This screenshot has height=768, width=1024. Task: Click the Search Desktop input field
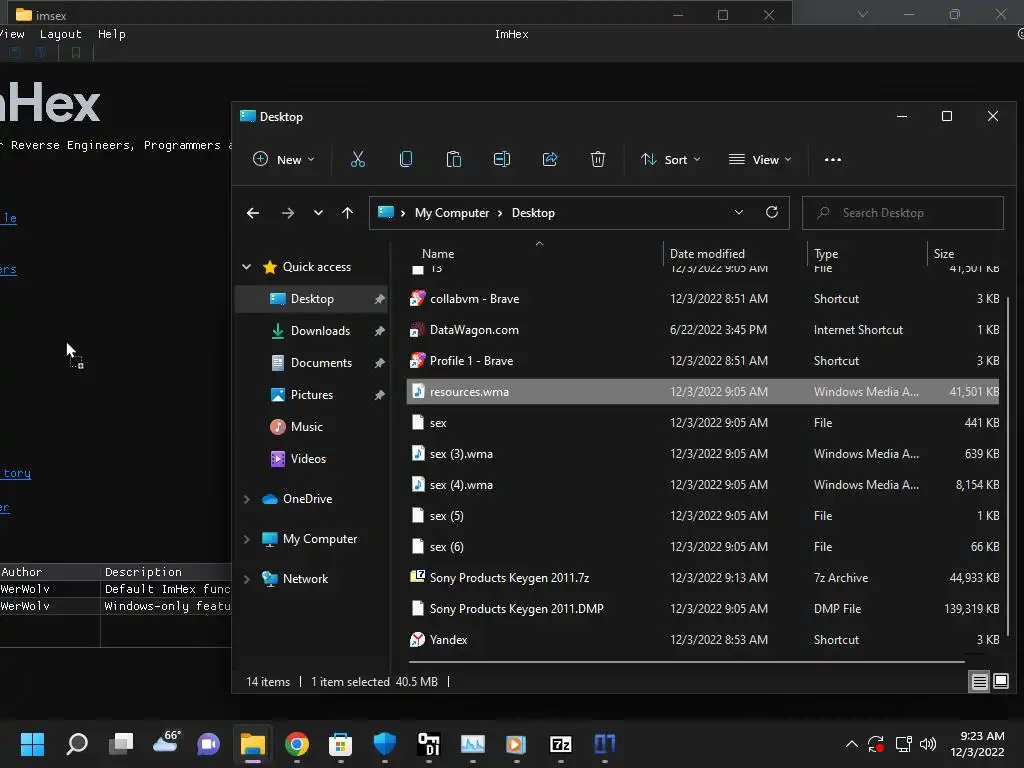pos(903,213)
